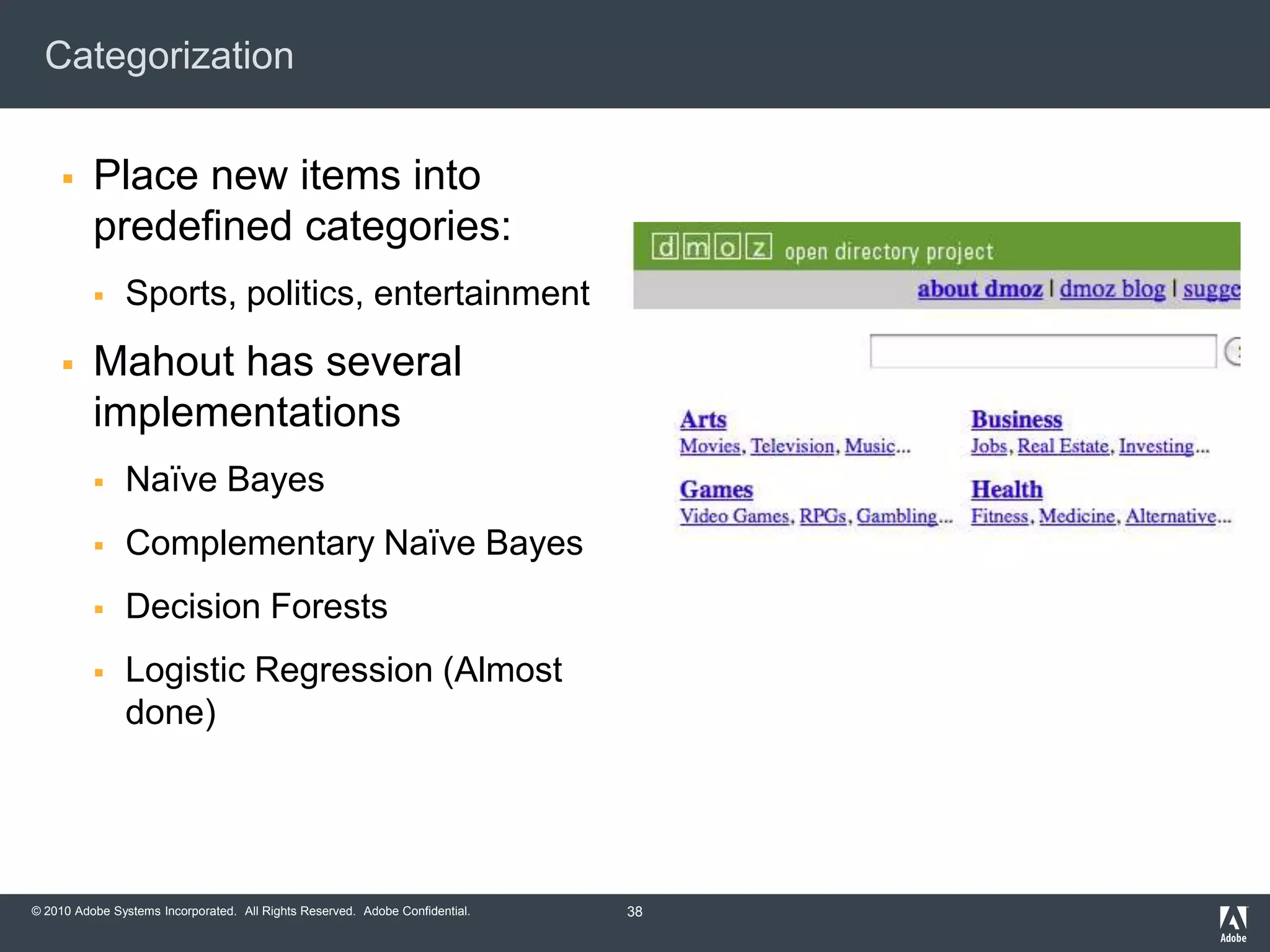Click the Television subcategory link
Image resolution: width=1270 pixels, height=952 pixels.
tap(793, 446)
